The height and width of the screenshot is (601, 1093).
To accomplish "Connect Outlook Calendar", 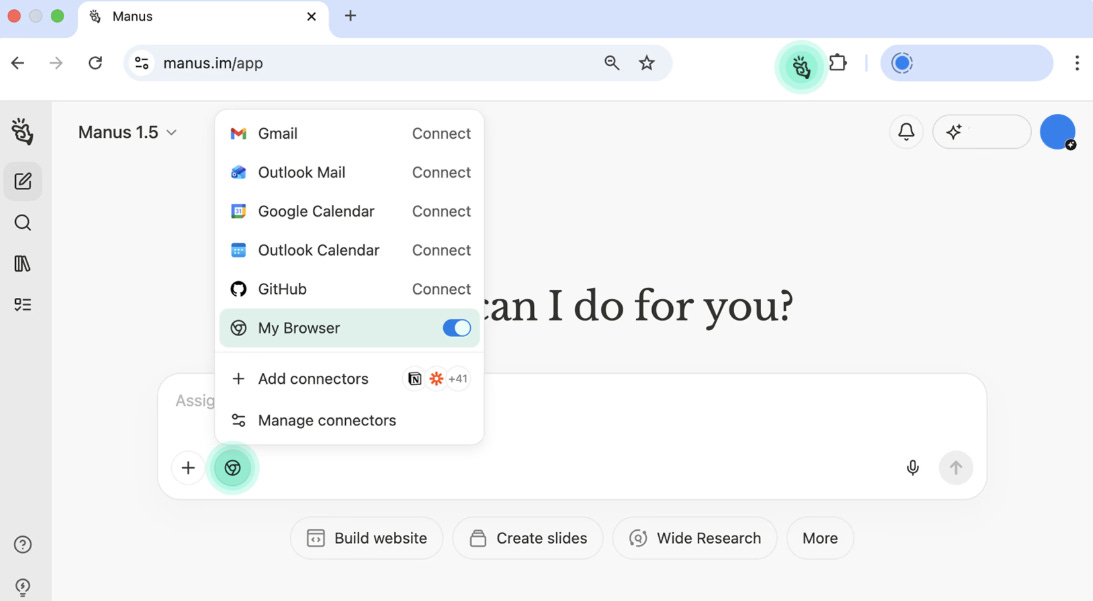I will click(x=441, y=250).
